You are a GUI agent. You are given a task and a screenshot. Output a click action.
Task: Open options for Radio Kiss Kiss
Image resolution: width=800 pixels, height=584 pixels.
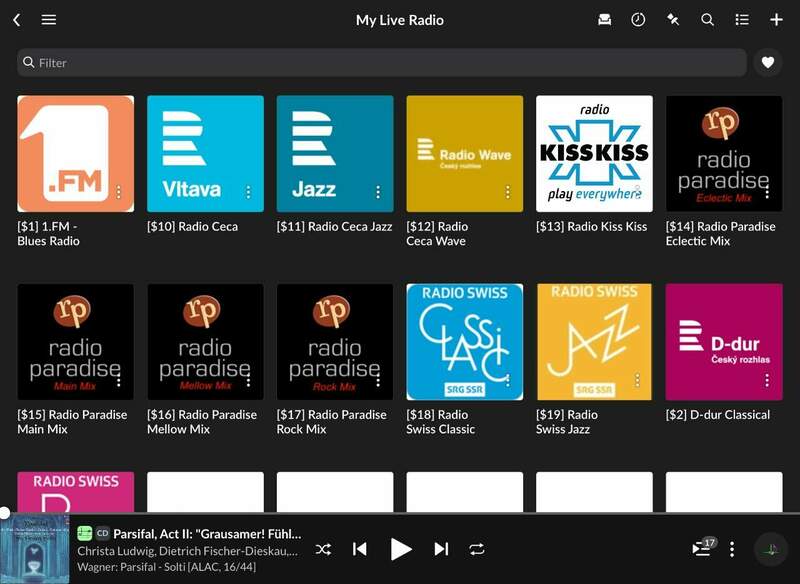point(637,192)
